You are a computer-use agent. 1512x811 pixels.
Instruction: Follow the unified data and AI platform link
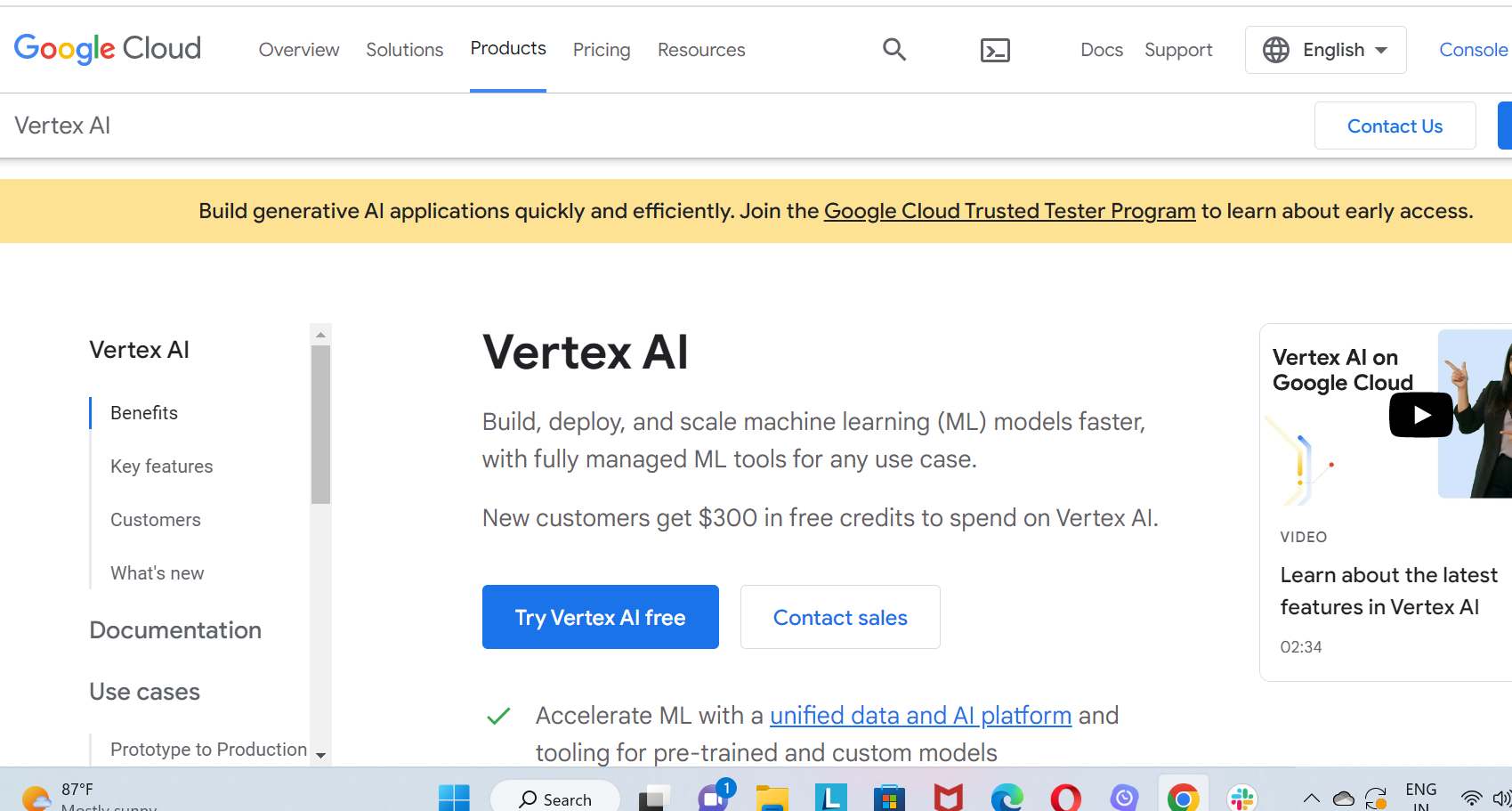click(920, 716)
